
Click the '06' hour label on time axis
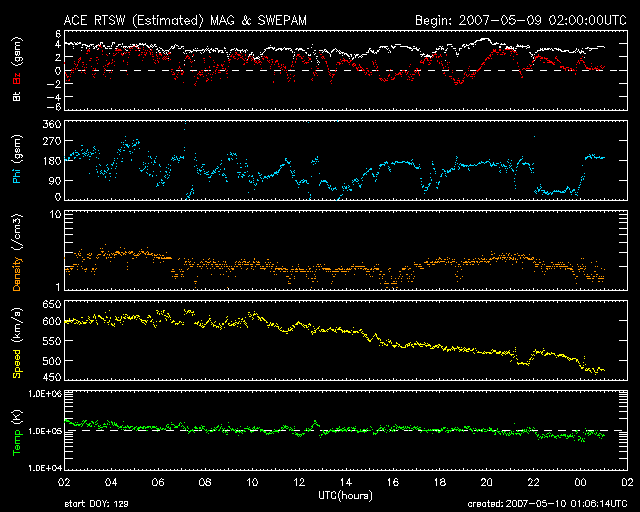coord(158,482)
